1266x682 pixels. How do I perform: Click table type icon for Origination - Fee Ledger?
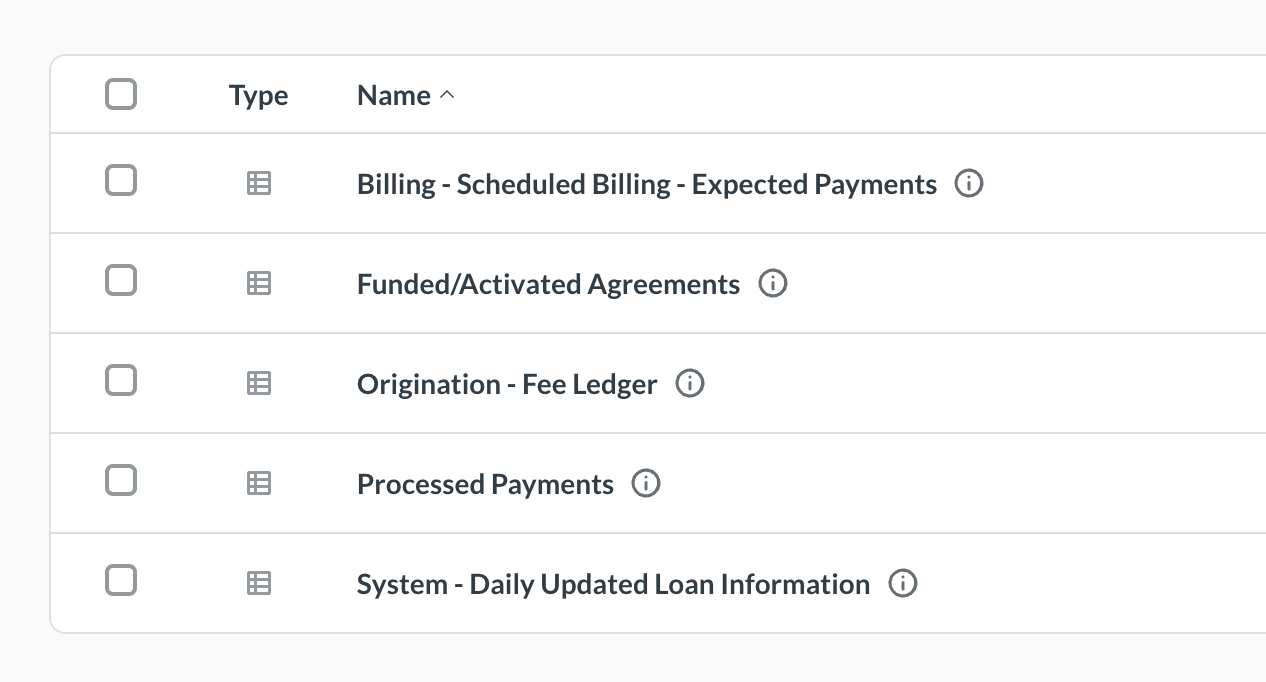click(259, 384)
